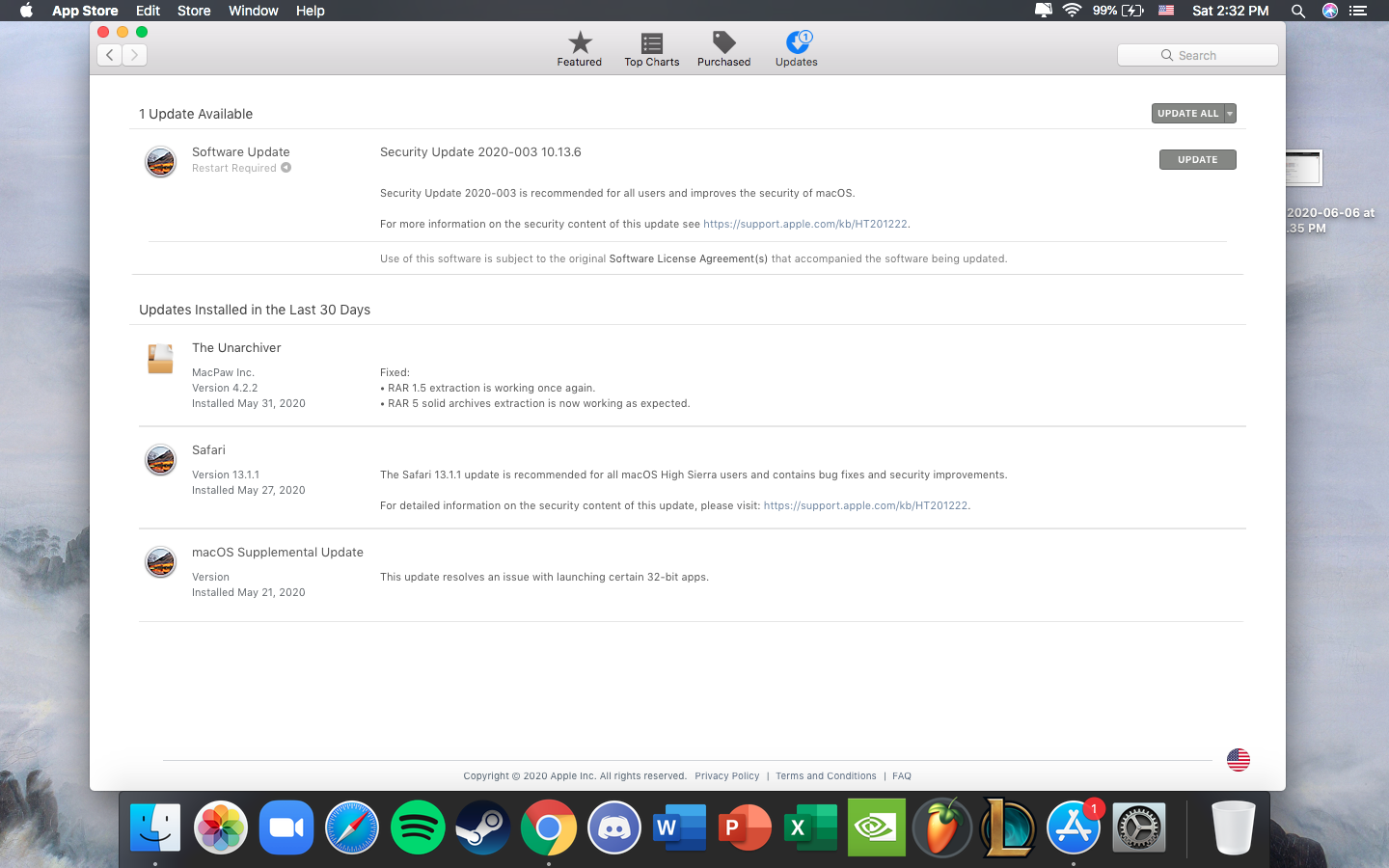The height and width of the screenshot is (868, 1389).
Task: Open Steam from the Dock
Action: click(x=483, y=827)
